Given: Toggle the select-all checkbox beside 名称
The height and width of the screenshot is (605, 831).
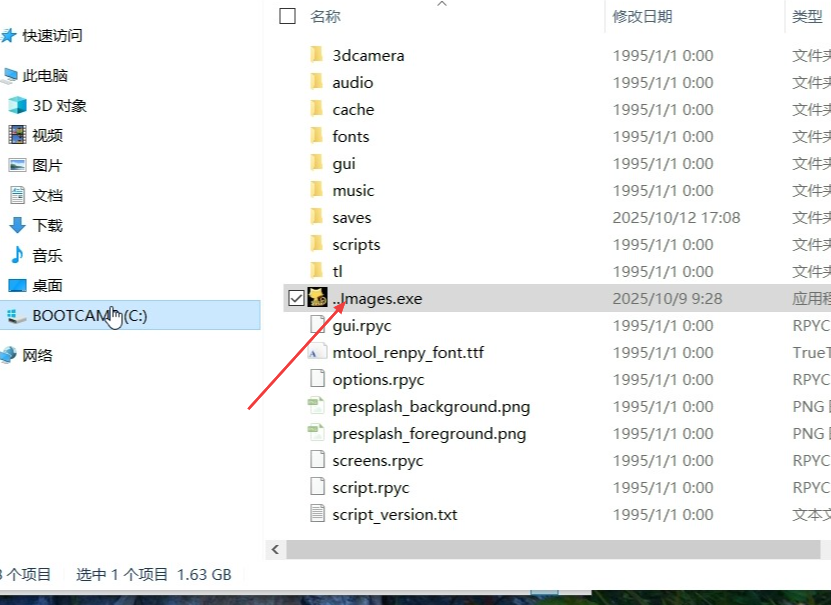Looking at the screenshot, I should [288, 16].
